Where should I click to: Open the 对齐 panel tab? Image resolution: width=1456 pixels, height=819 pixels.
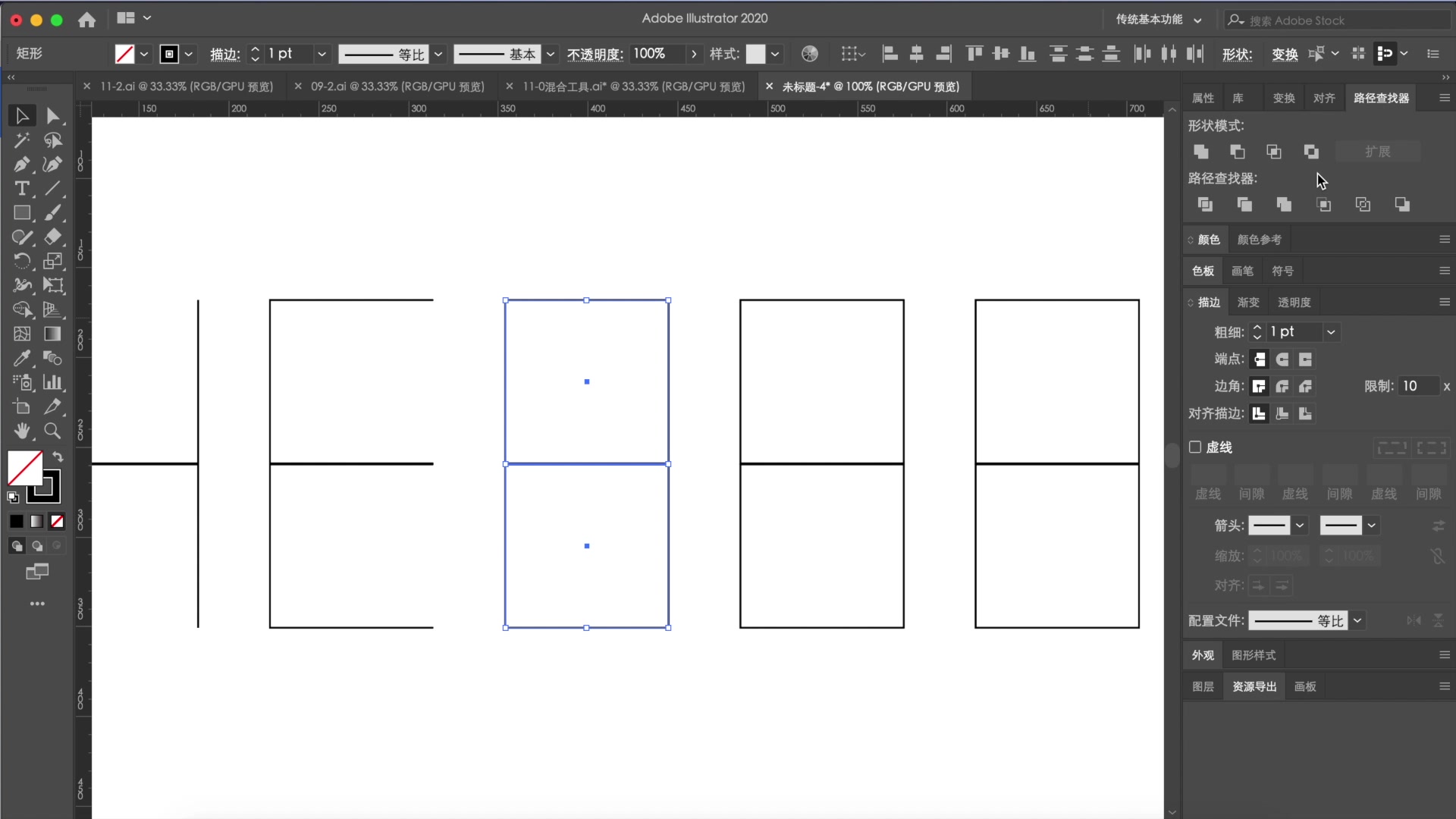1324,98
